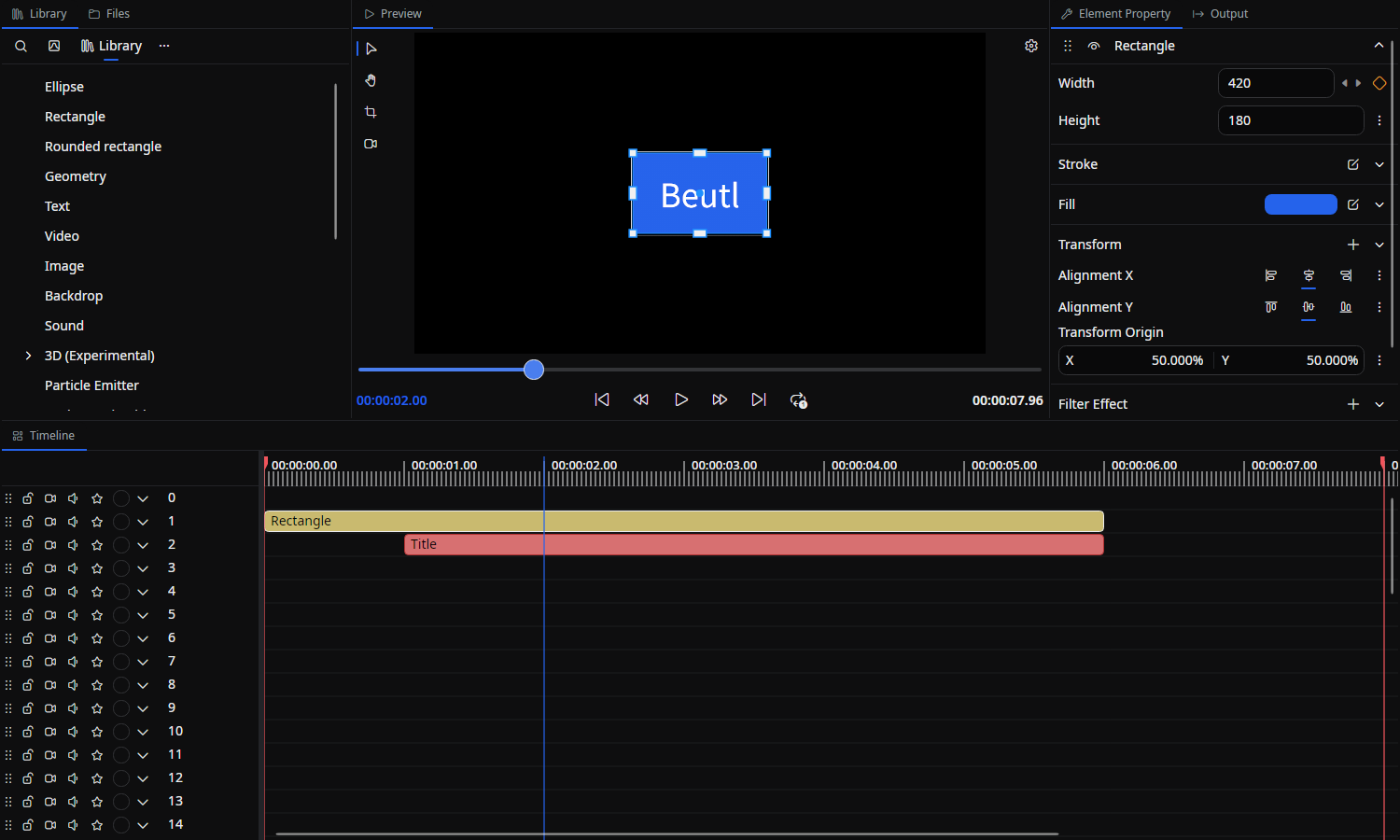Expand the Fill section
This screenshot has width=1400, height=840.
coord(1379,204)
